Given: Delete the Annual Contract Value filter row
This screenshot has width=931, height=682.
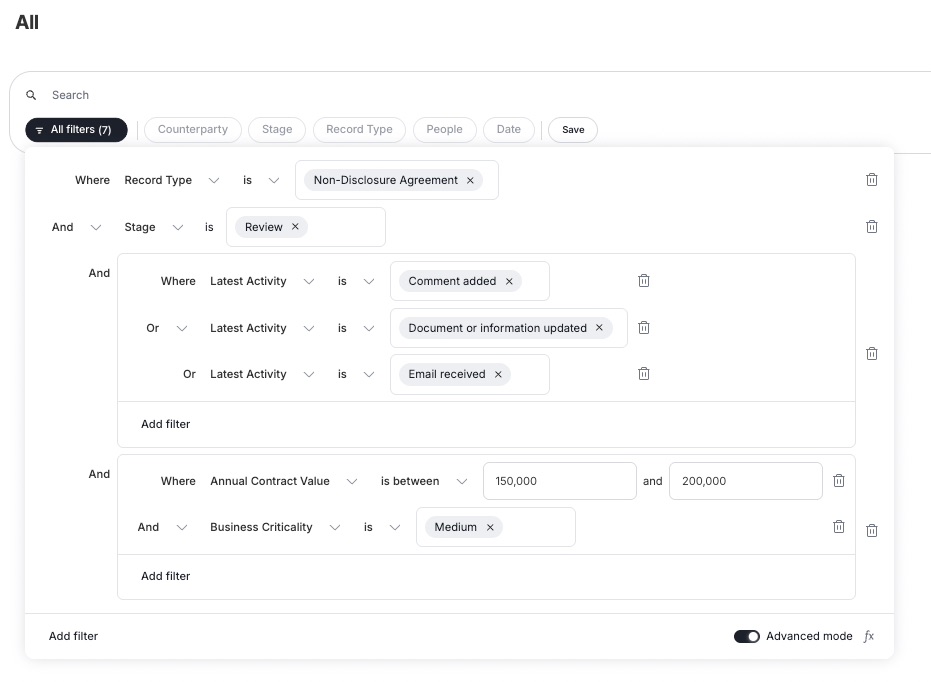Looking at the screenshot, I should [x=838, y=481].
